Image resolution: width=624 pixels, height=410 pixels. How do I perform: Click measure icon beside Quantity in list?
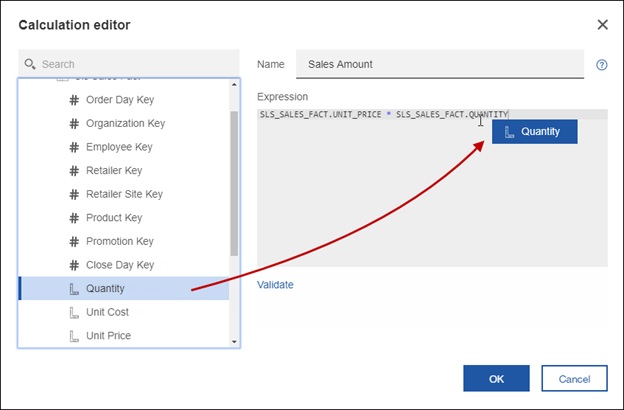74,289
